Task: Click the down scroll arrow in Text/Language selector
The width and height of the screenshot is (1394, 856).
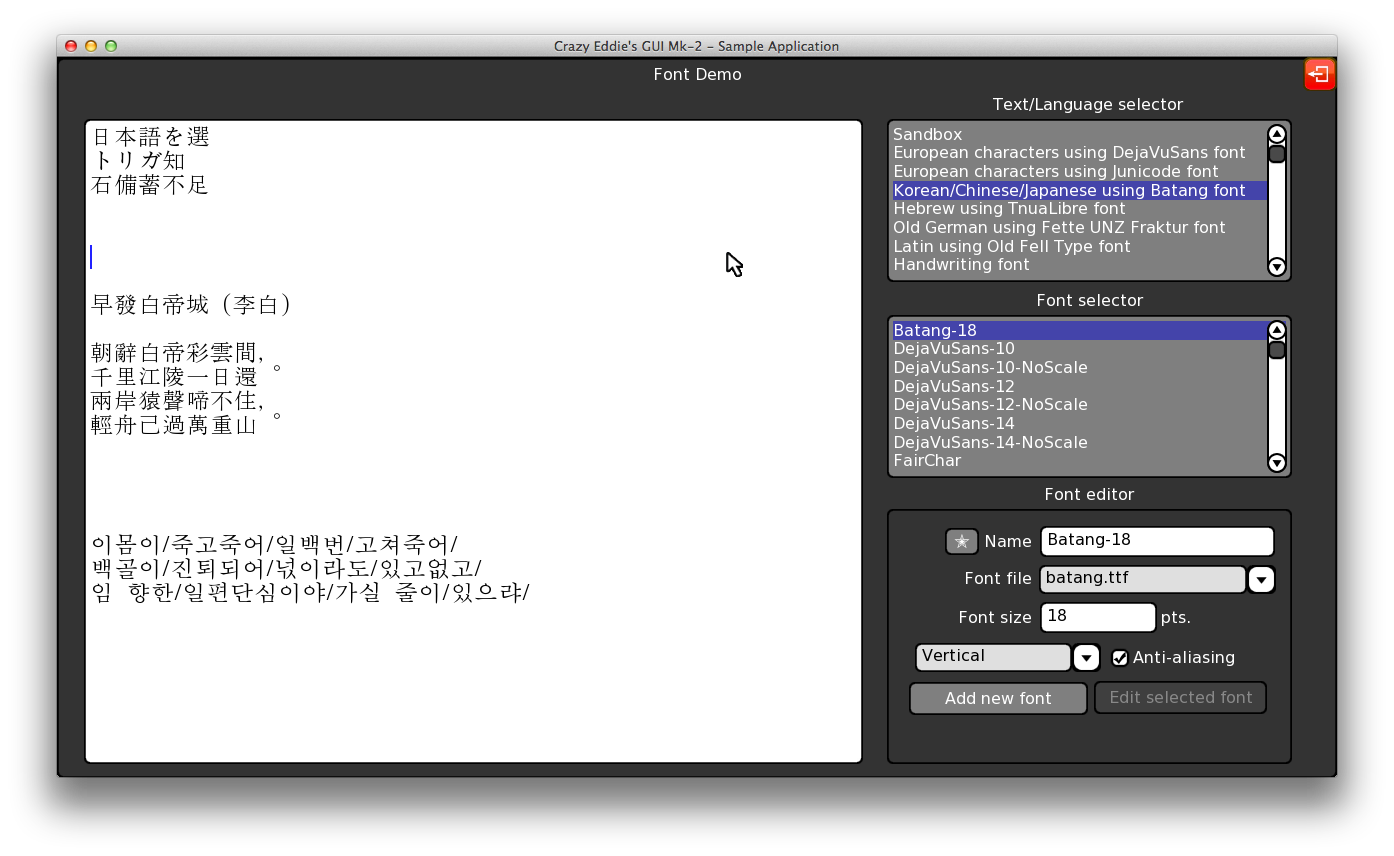Action: [x=1276, y=267]
